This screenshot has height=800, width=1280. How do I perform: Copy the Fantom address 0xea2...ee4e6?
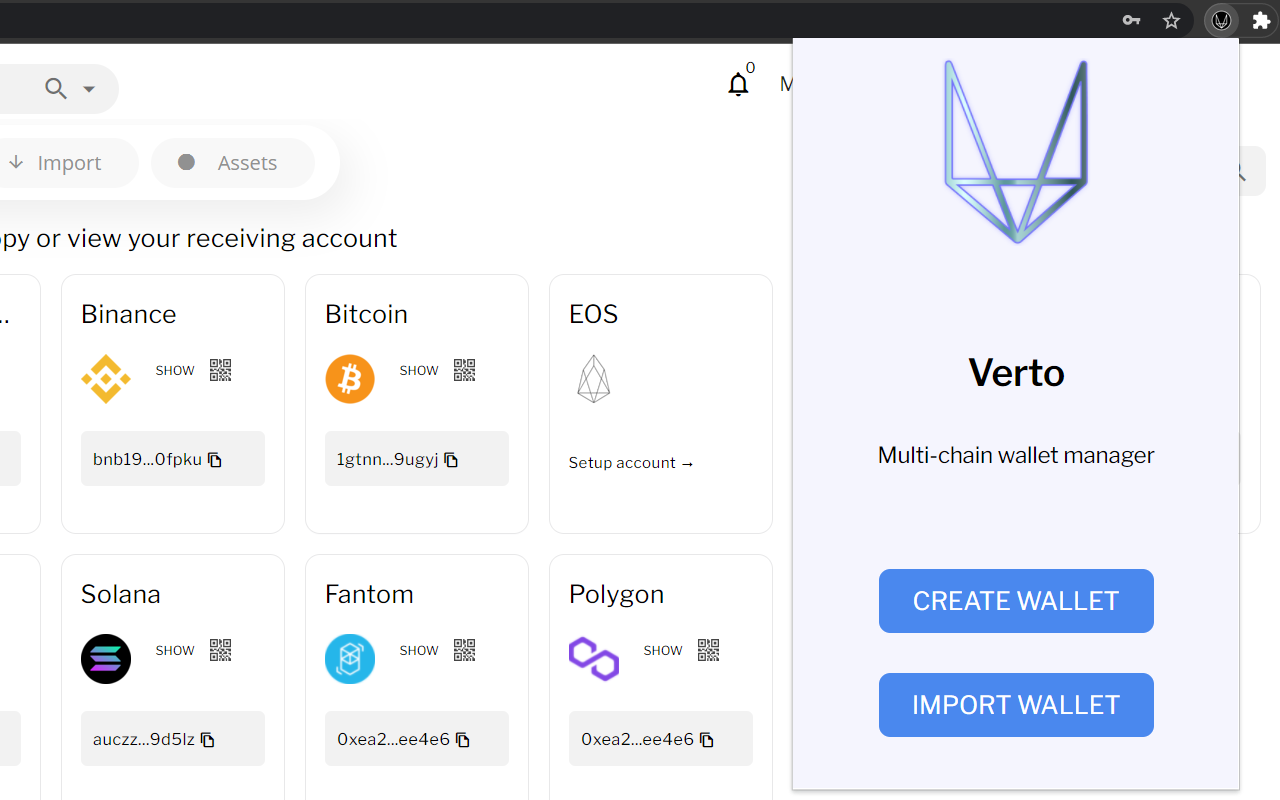point(463,740)
